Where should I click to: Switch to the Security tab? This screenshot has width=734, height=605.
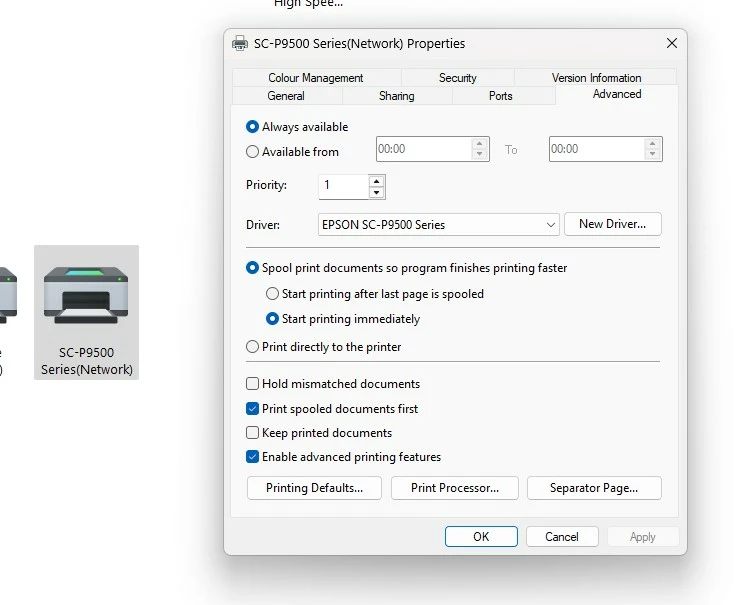(x=457, y=77)
